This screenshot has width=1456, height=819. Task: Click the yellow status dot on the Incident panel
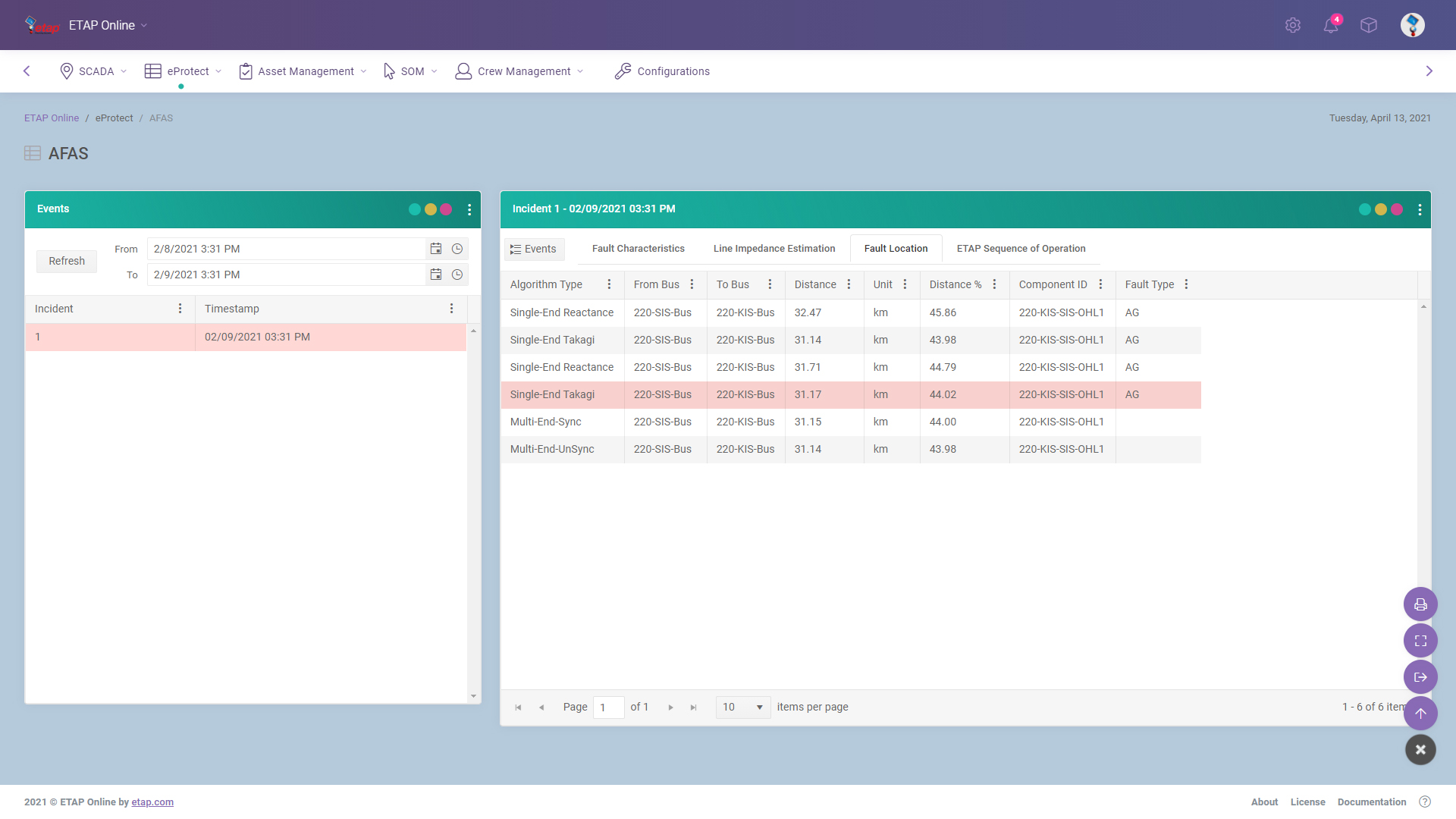pyautogui.click(x=1380, y=209)
